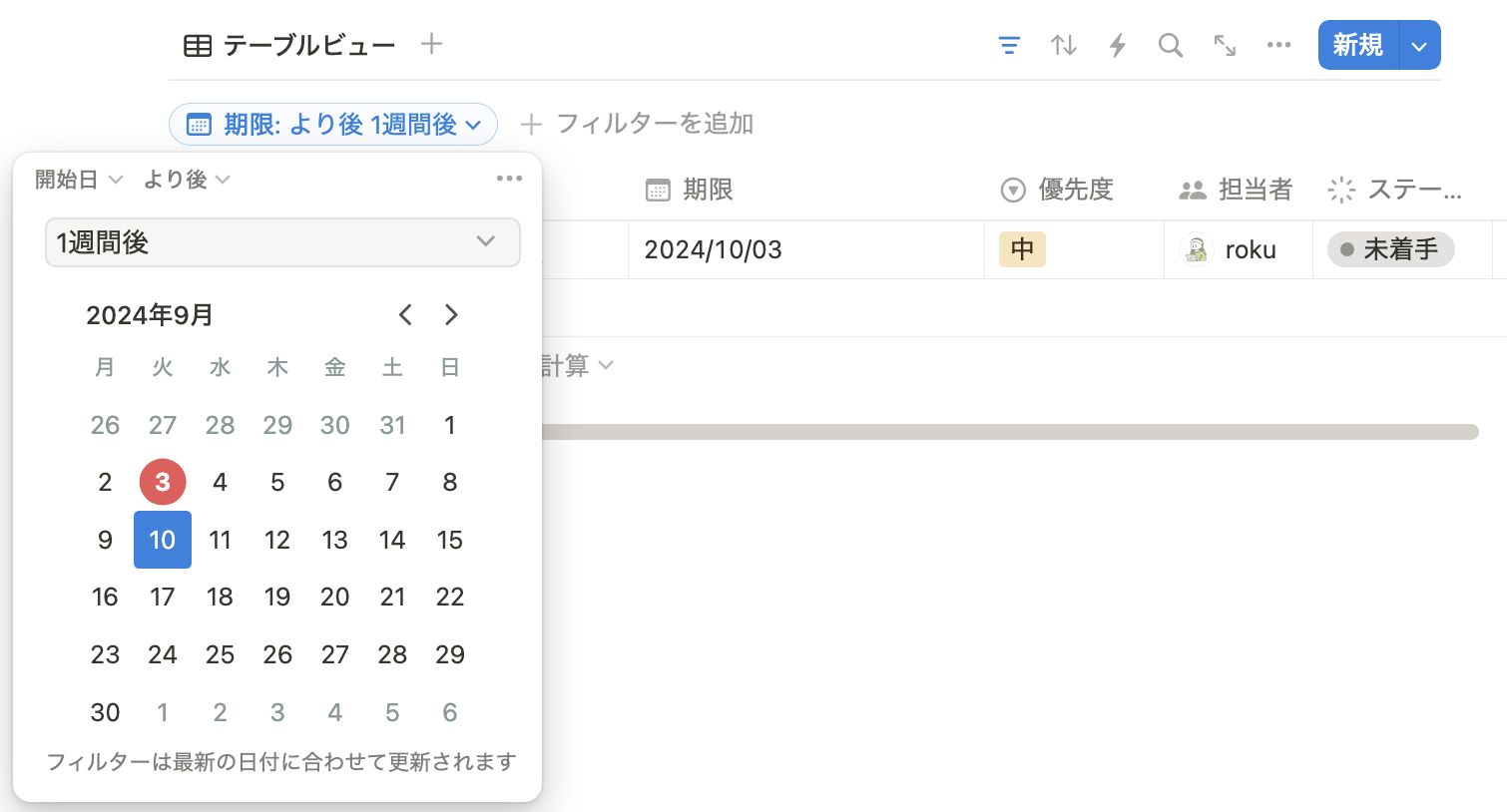Select September 6 in calendar

pyautogui.click(x=335, y=482)
